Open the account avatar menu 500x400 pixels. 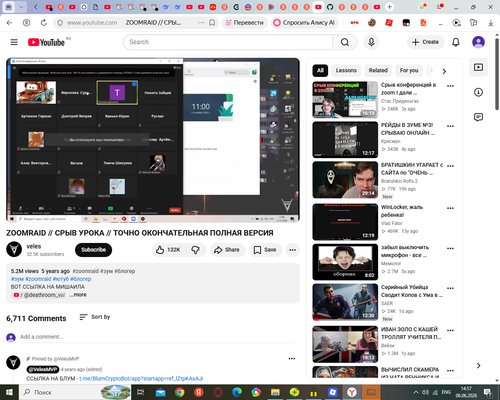tap(478, 42)
